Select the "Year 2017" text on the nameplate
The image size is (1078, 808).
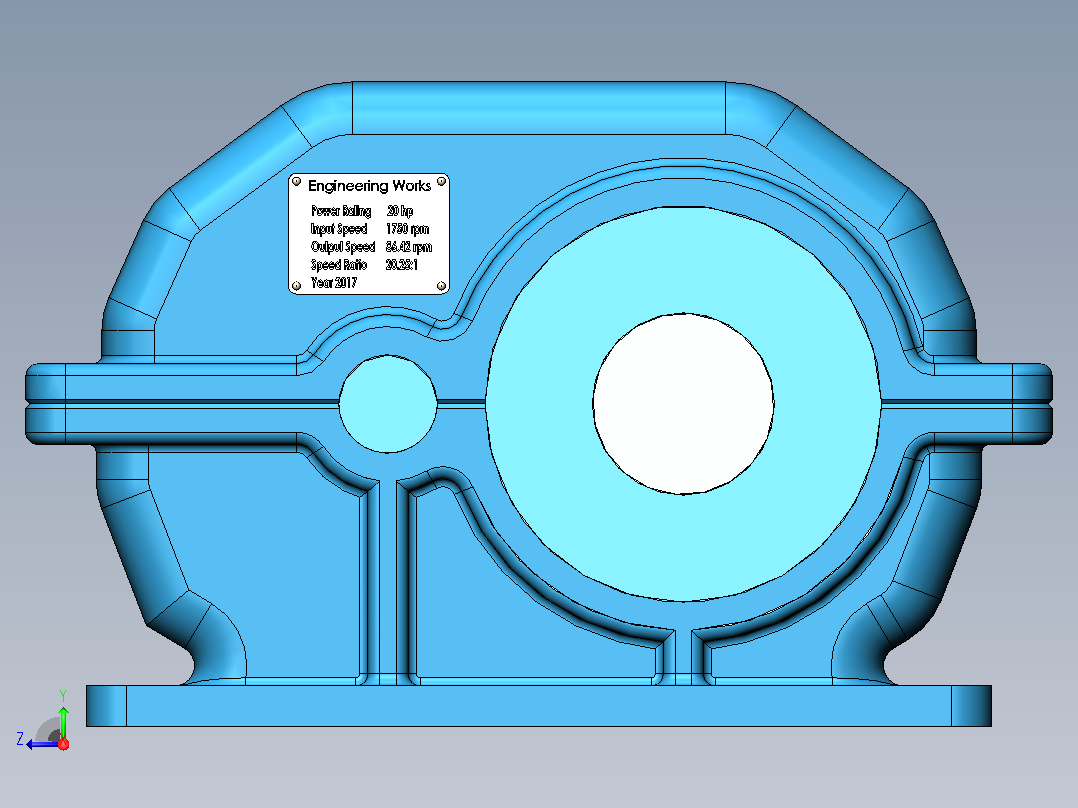[334, 283]
